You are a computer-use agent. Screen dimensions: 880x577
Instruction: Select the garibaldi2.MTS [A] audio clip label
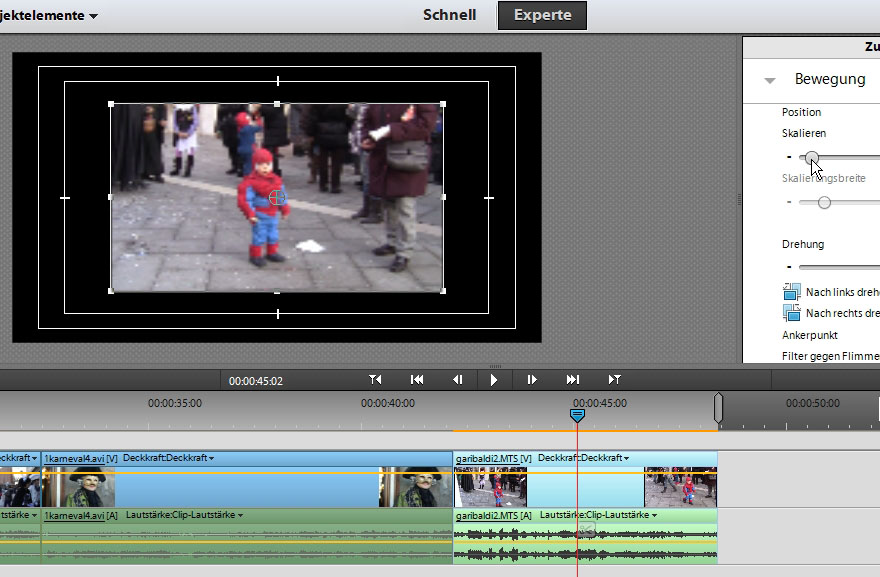(x=493, y=515)
